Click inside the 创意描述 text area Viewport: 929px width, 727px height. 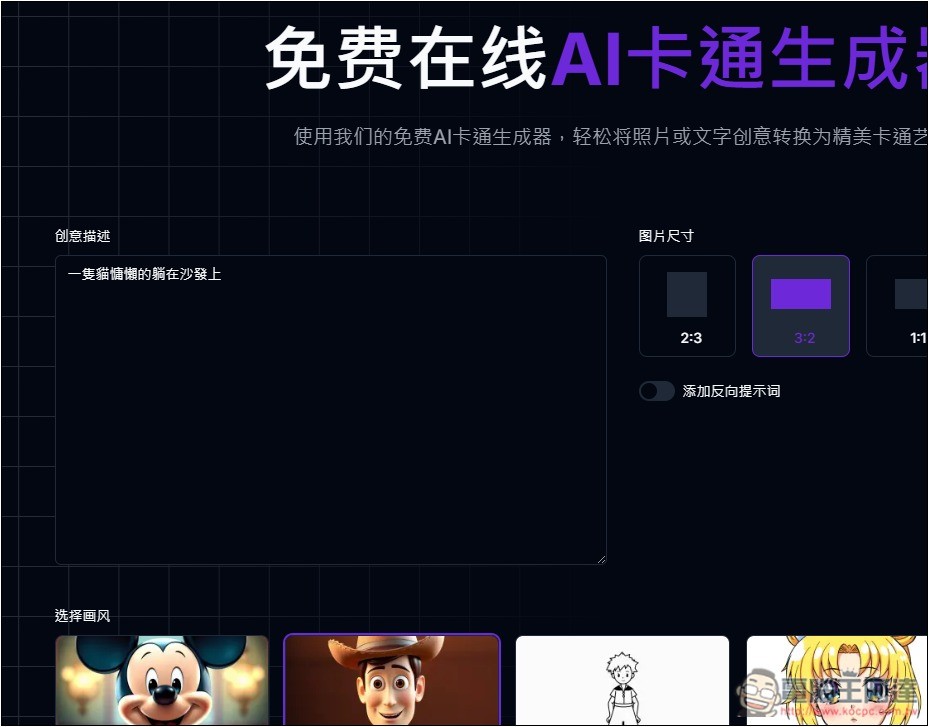330,420
